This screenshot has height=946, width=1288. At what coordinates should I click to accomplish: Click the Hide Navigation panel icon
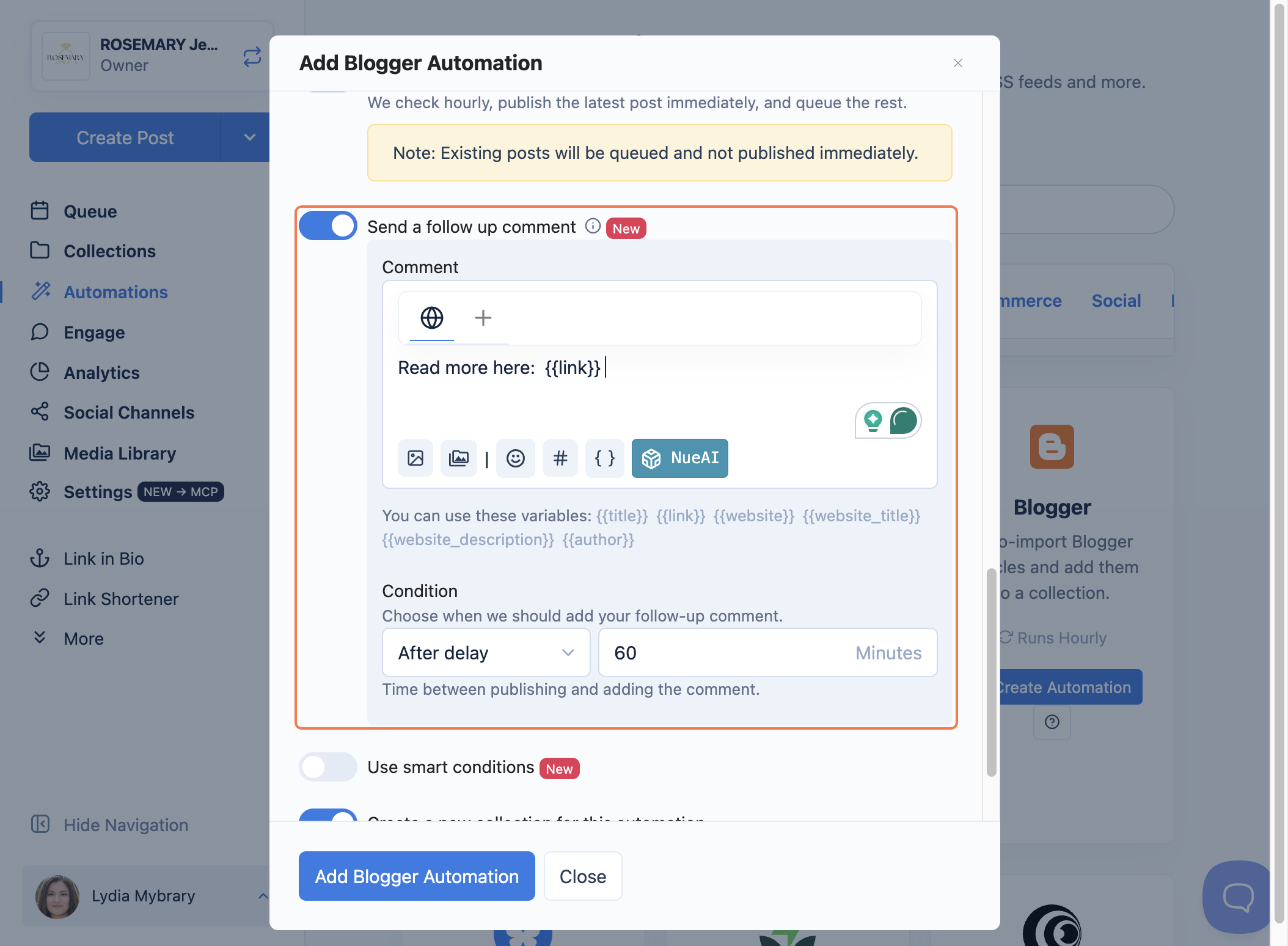[40, 824]
